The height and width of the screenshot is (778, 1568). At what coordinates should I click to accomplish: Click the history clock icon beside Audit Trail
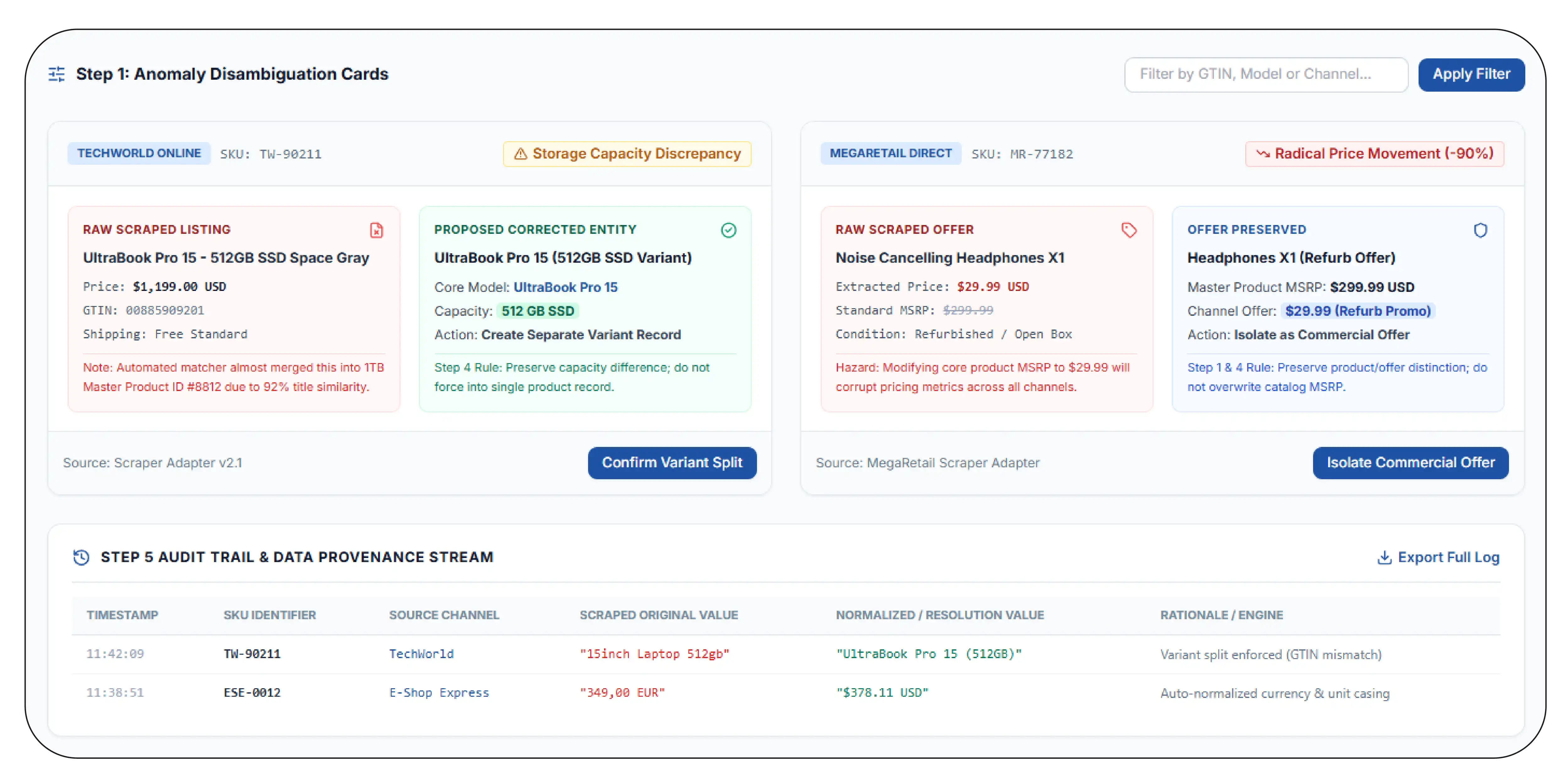(81, 557)
